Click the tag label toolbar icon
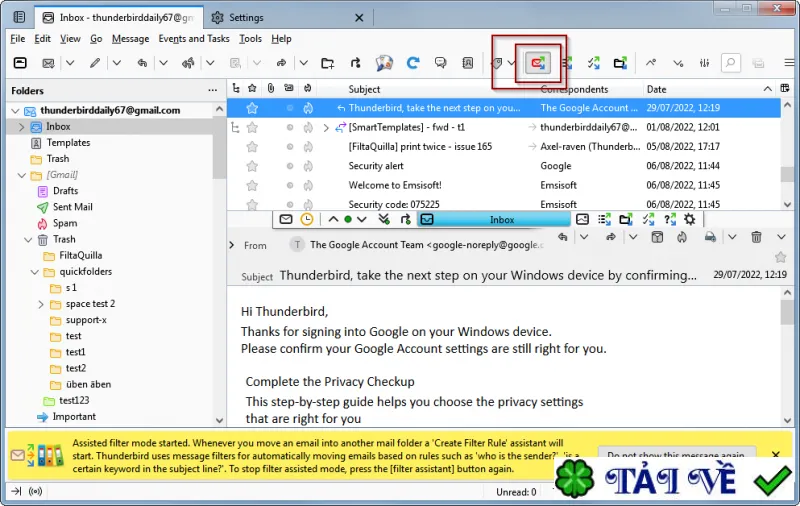800x506 pixels. coord(496,63)
